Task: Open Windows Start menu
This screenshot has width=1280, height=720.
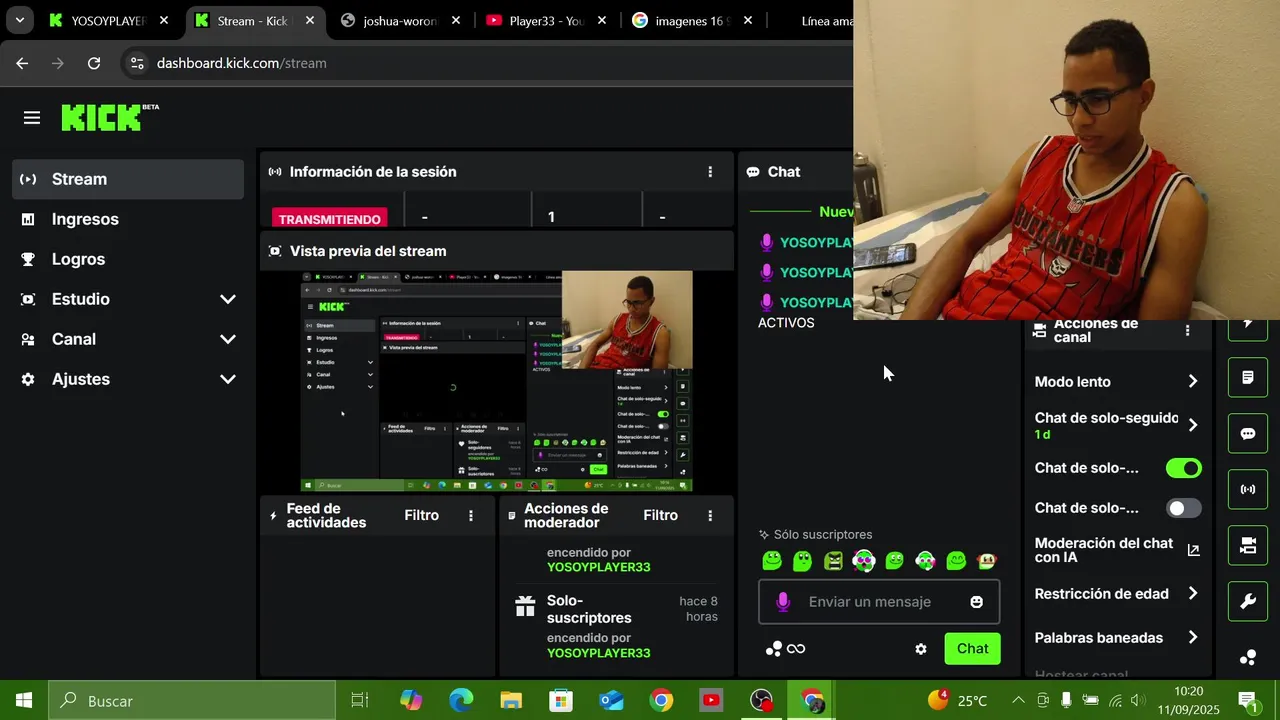Action: (x=24, y=701)
